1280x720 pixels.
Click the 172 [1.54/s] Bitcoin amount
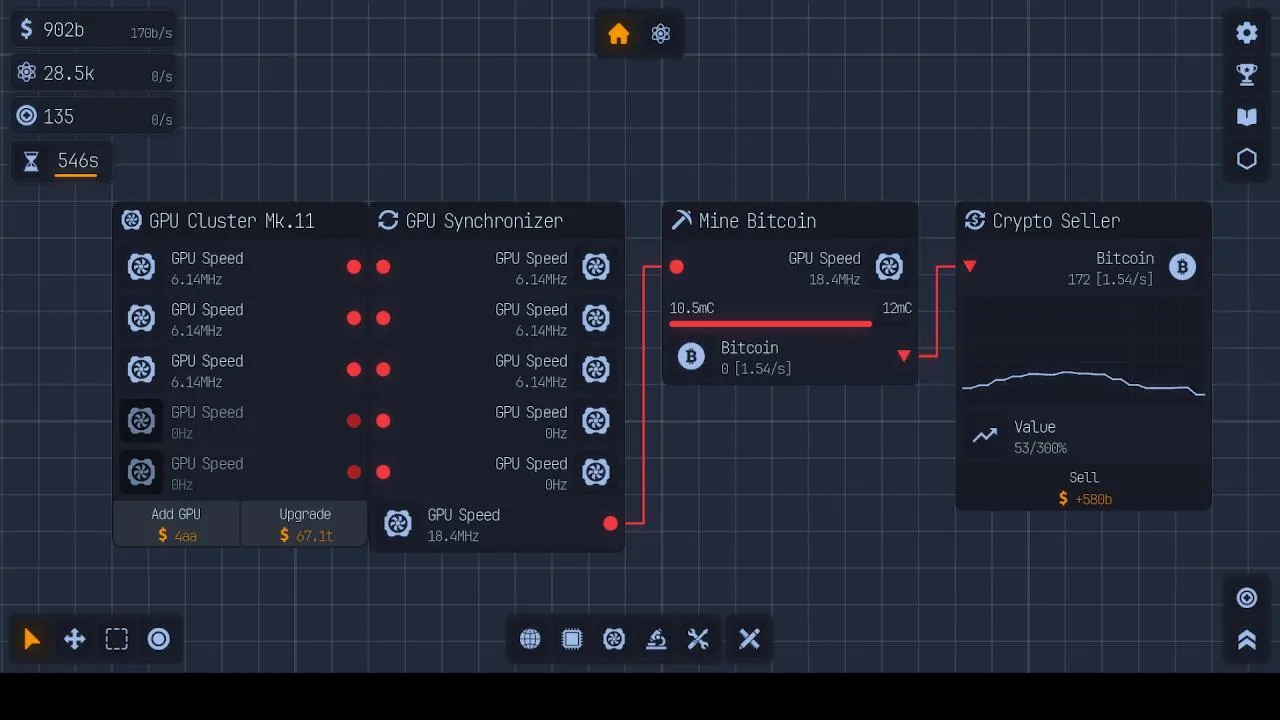coord(1110,280)
